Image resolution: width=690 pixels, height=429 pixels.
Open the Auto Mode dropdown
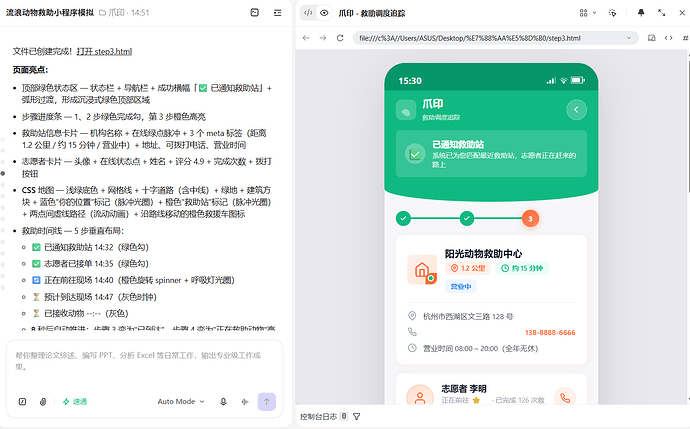181,401
